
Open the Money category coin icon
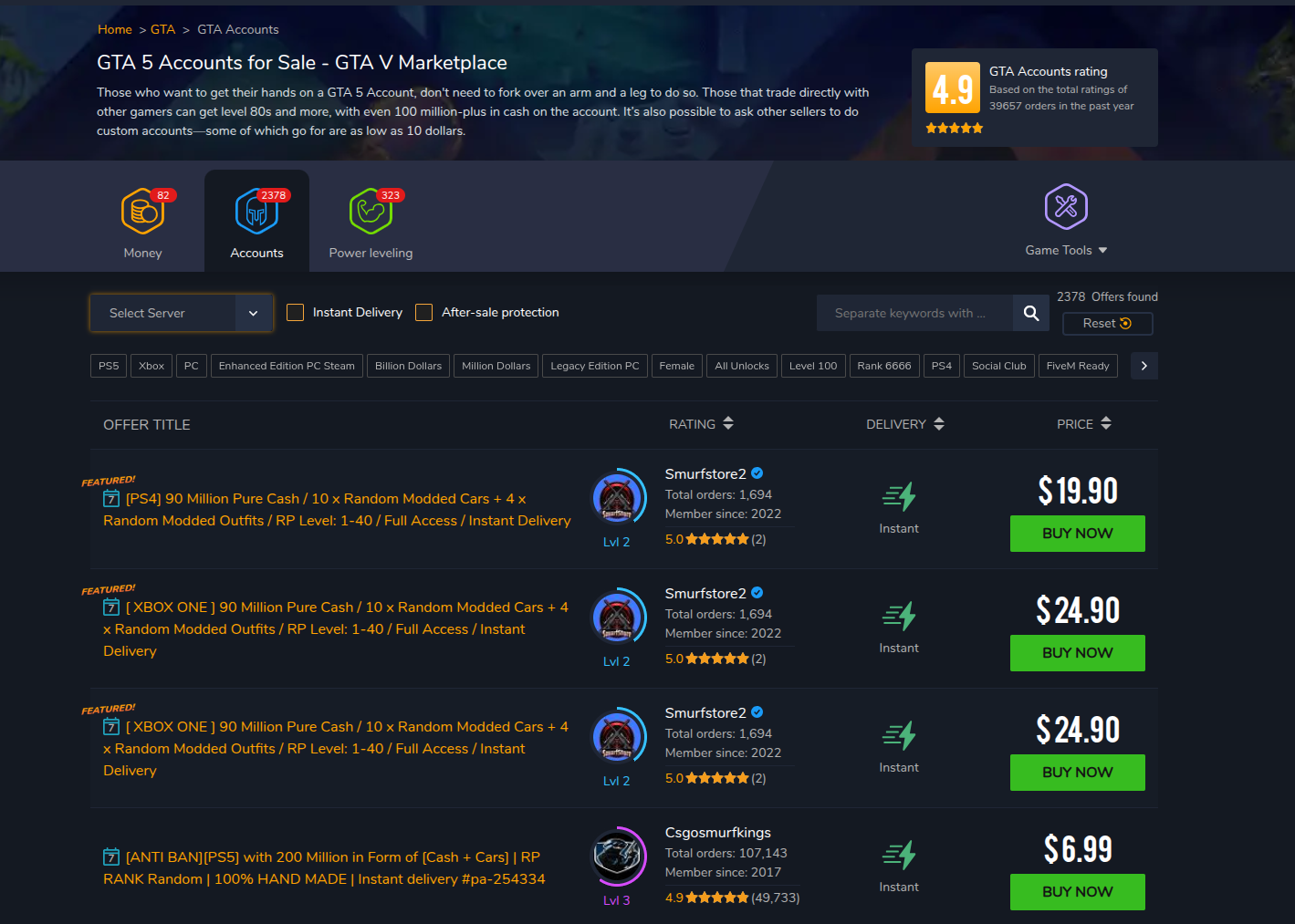[142, 212]
